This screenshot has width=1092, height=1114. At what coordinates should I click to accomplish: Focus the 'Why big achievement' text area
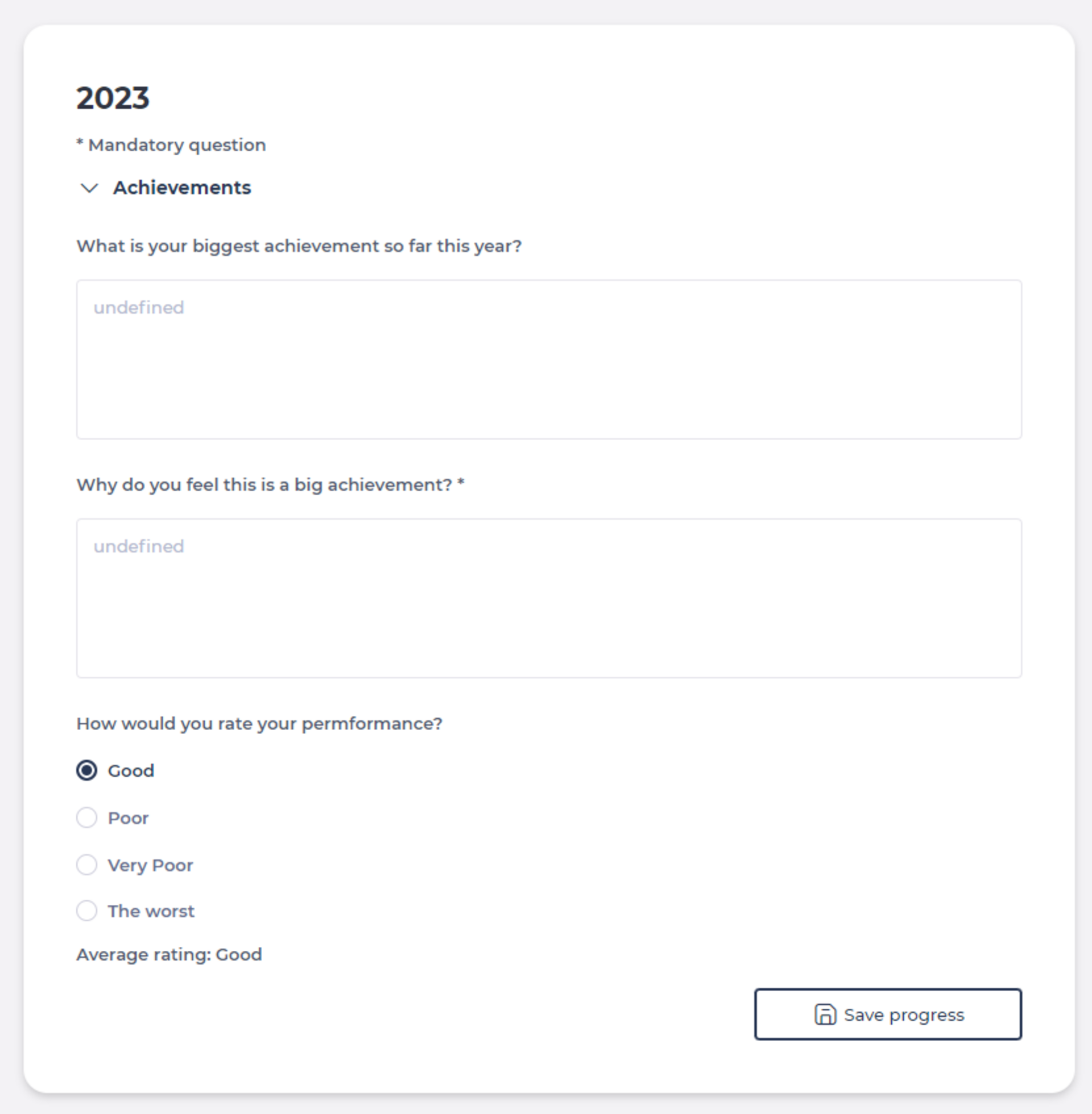pyautogui.click(x=549, y=598)
